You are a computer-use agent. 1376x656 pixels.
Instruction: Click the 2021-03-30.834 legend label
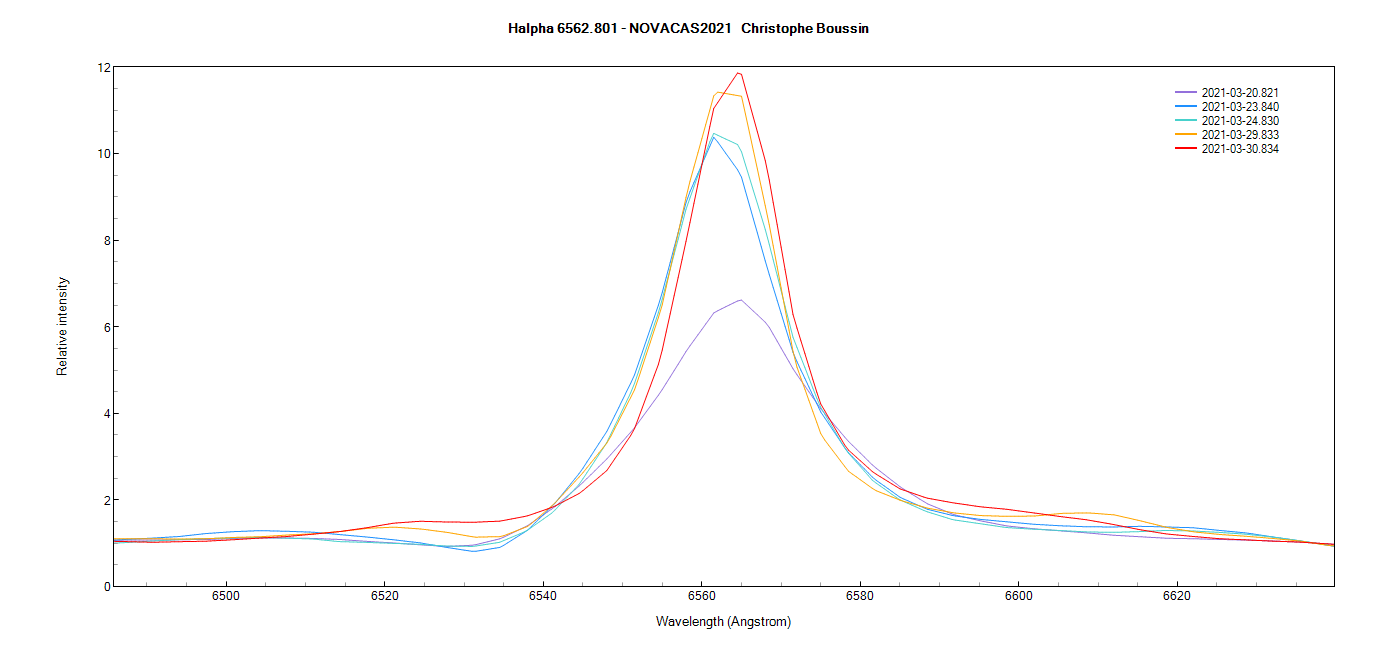1240,149
